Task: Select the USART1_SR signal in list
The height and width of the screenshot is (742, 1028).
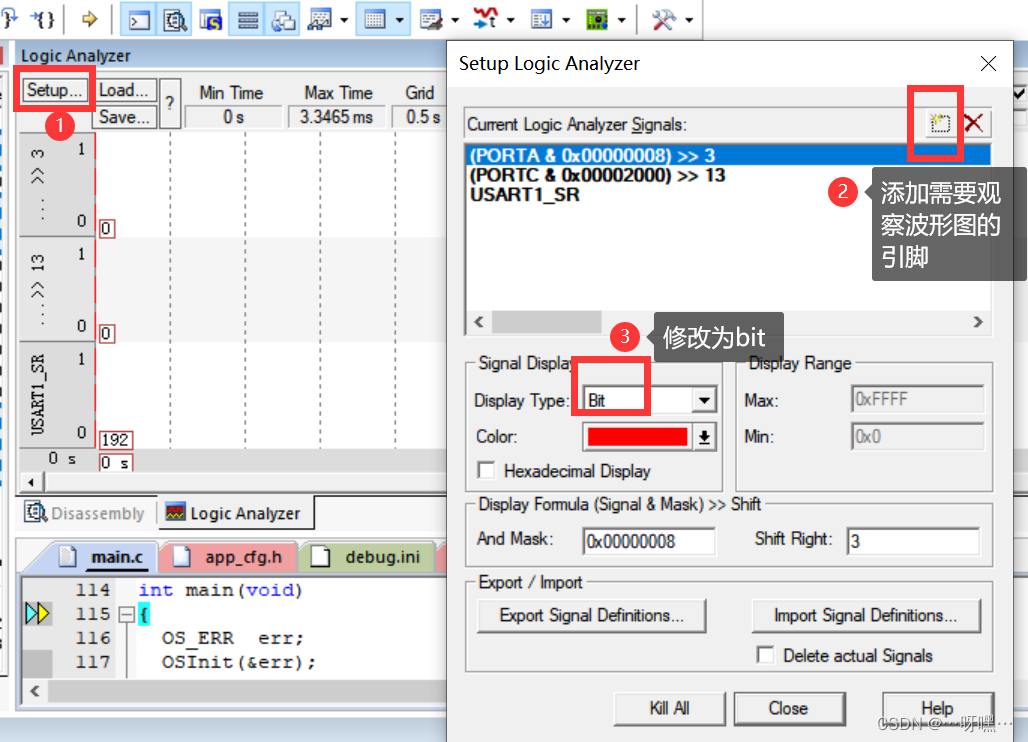Action: pos(728,195)
